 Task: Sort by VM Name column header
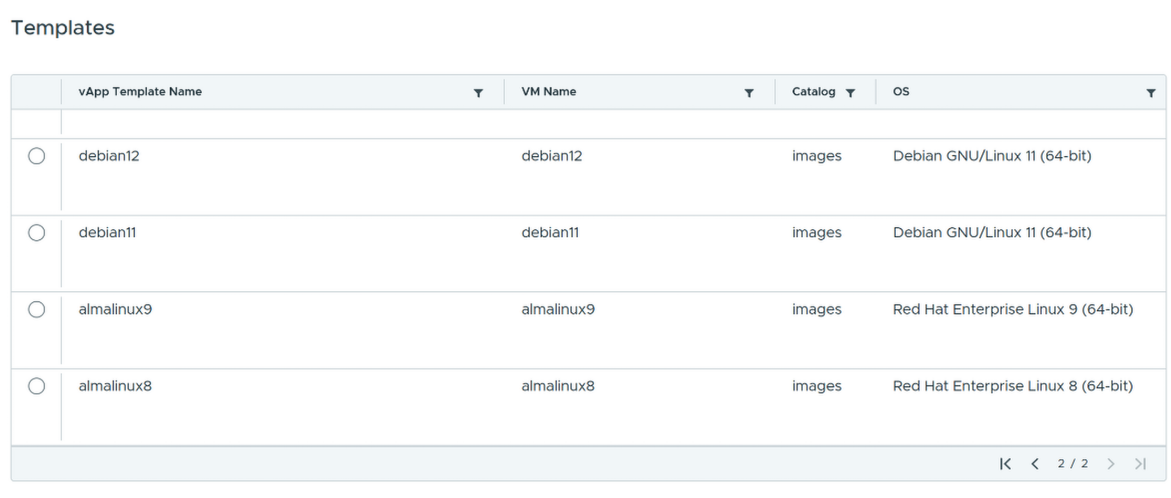point(549,92)
